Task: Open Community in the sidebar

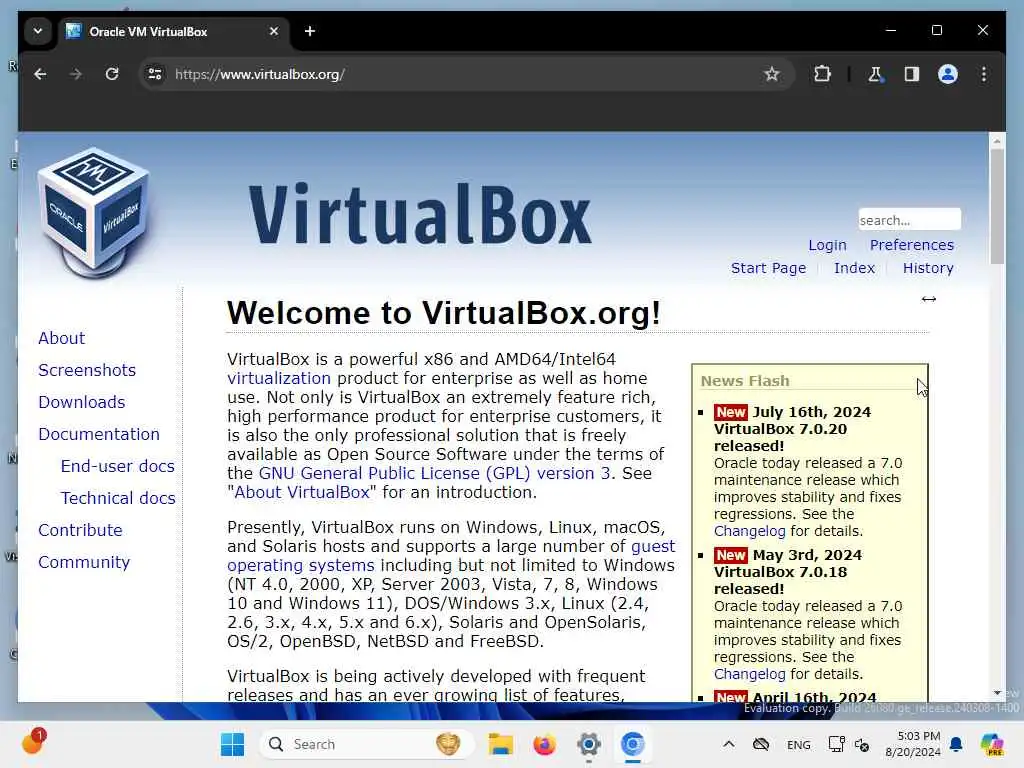Action: tap(84, 562)
